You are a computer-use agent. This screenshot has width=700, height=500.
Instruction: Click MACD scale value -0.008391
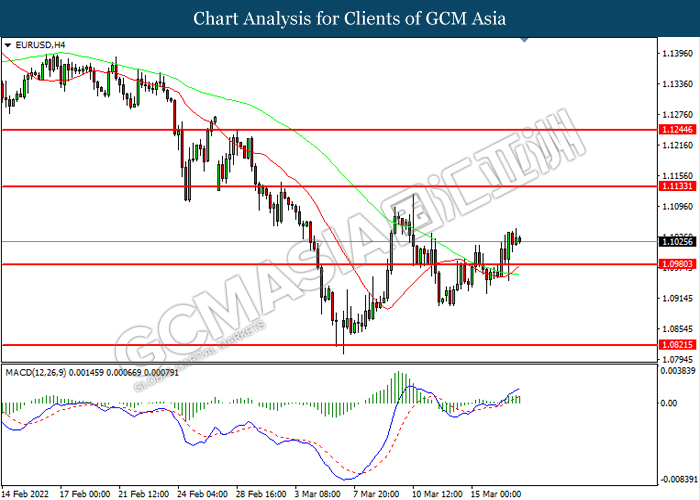(x=679, y=479)
